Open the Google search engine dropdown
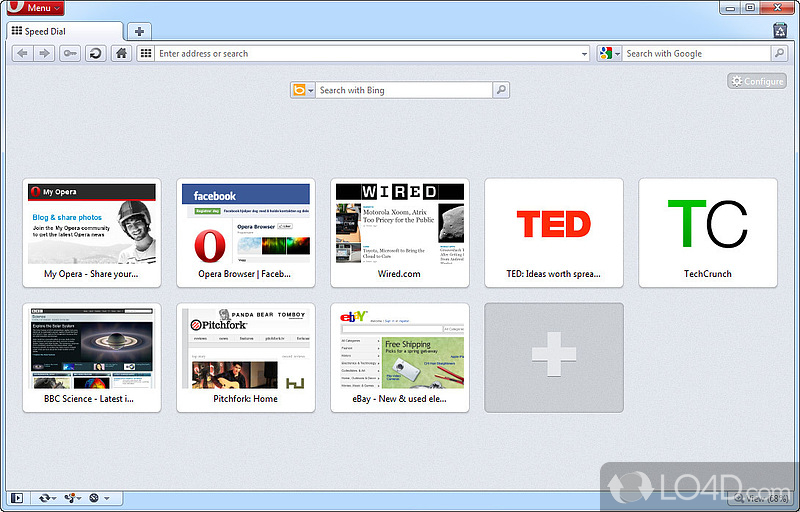Viewport: 800px width, 512px height. pyautogui.click(x=610, y=54)
